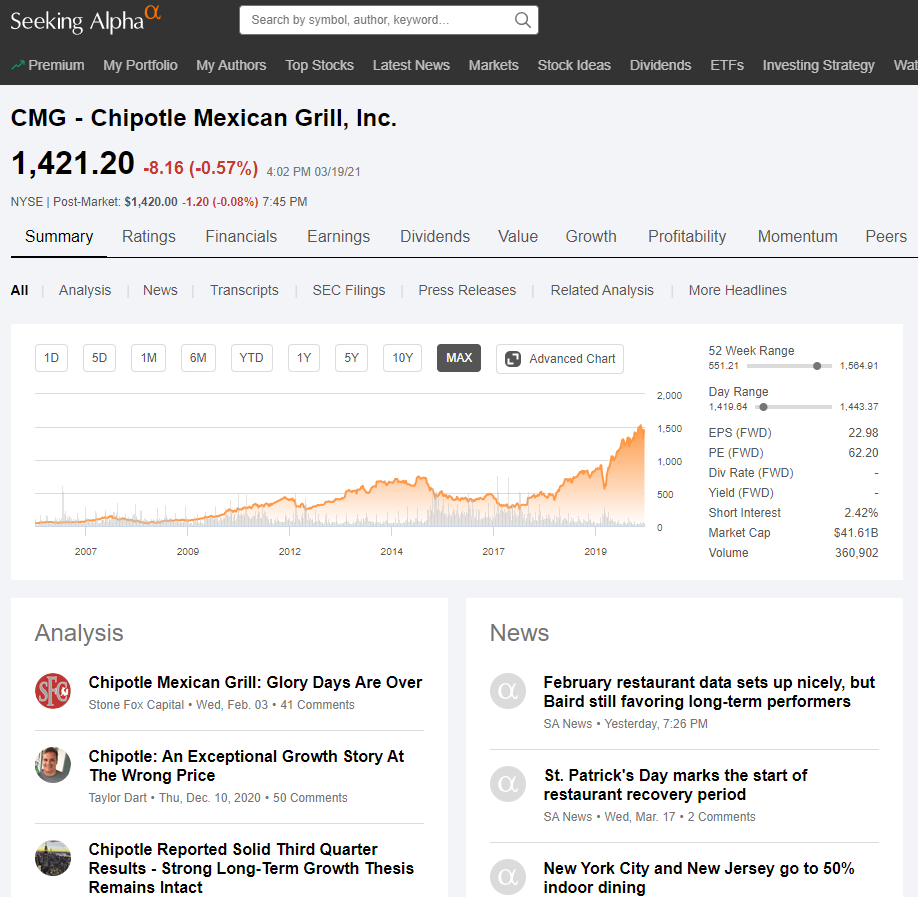Open February restaurant data news story

coord(709,692)
